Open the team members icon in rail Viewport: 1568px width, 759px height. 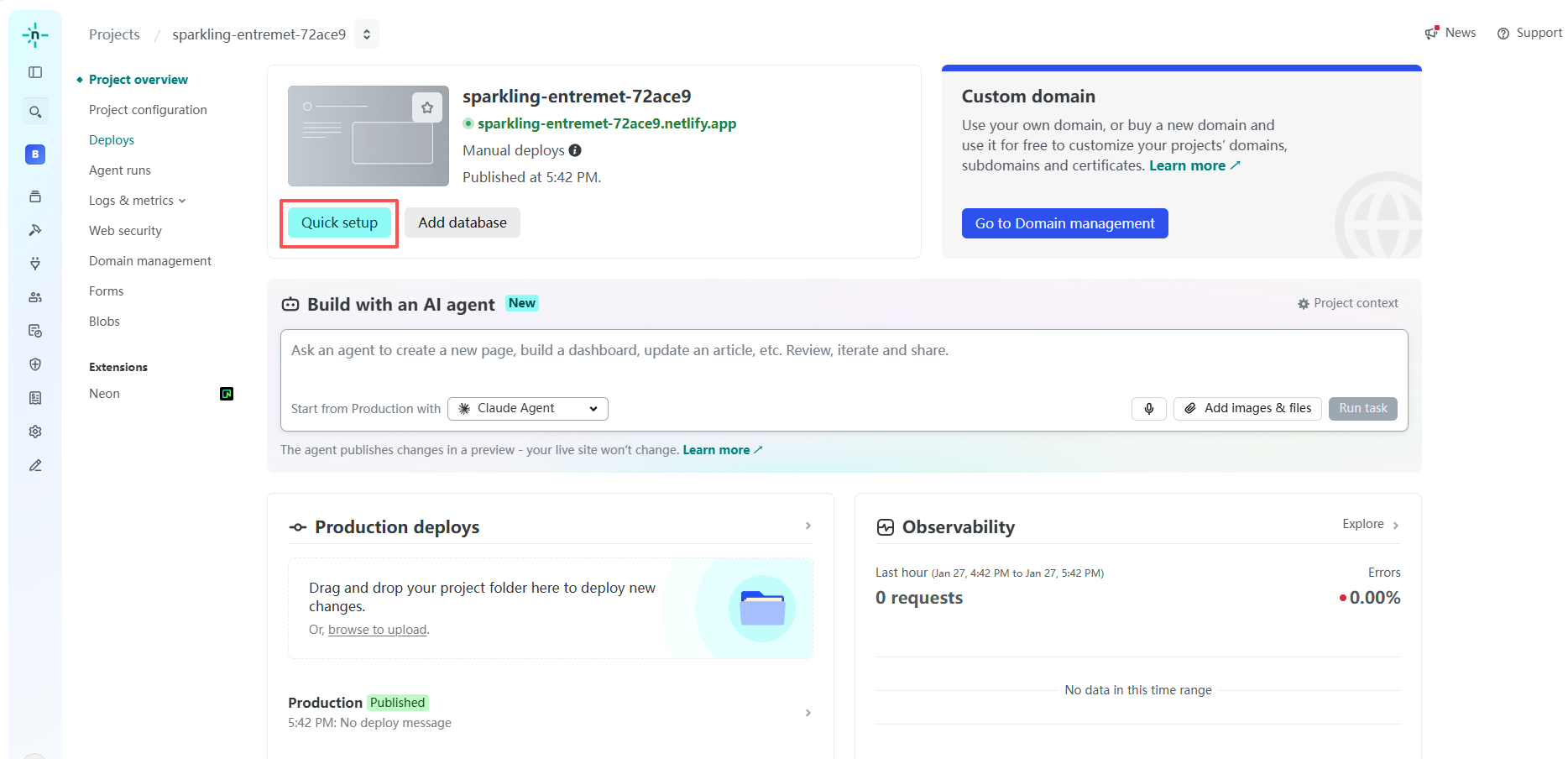click(x=35, y=297)
